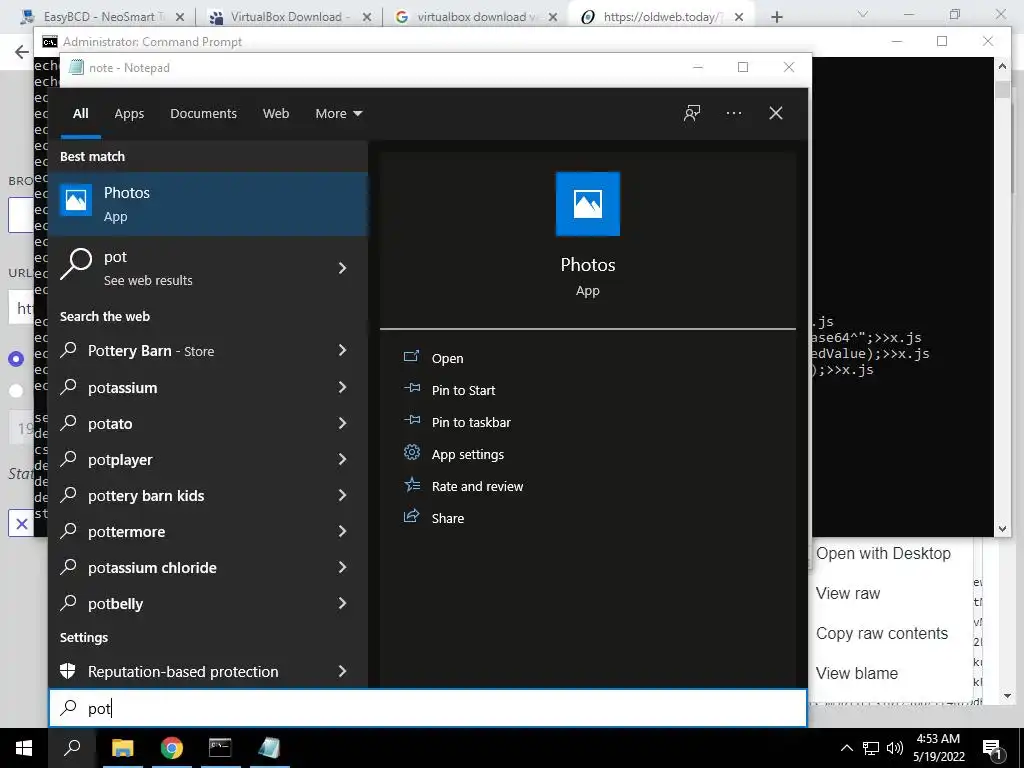This screenshot has height=768, width=1024.
Task: Select the Open action for Photos
Action: (x=447, y=359)
